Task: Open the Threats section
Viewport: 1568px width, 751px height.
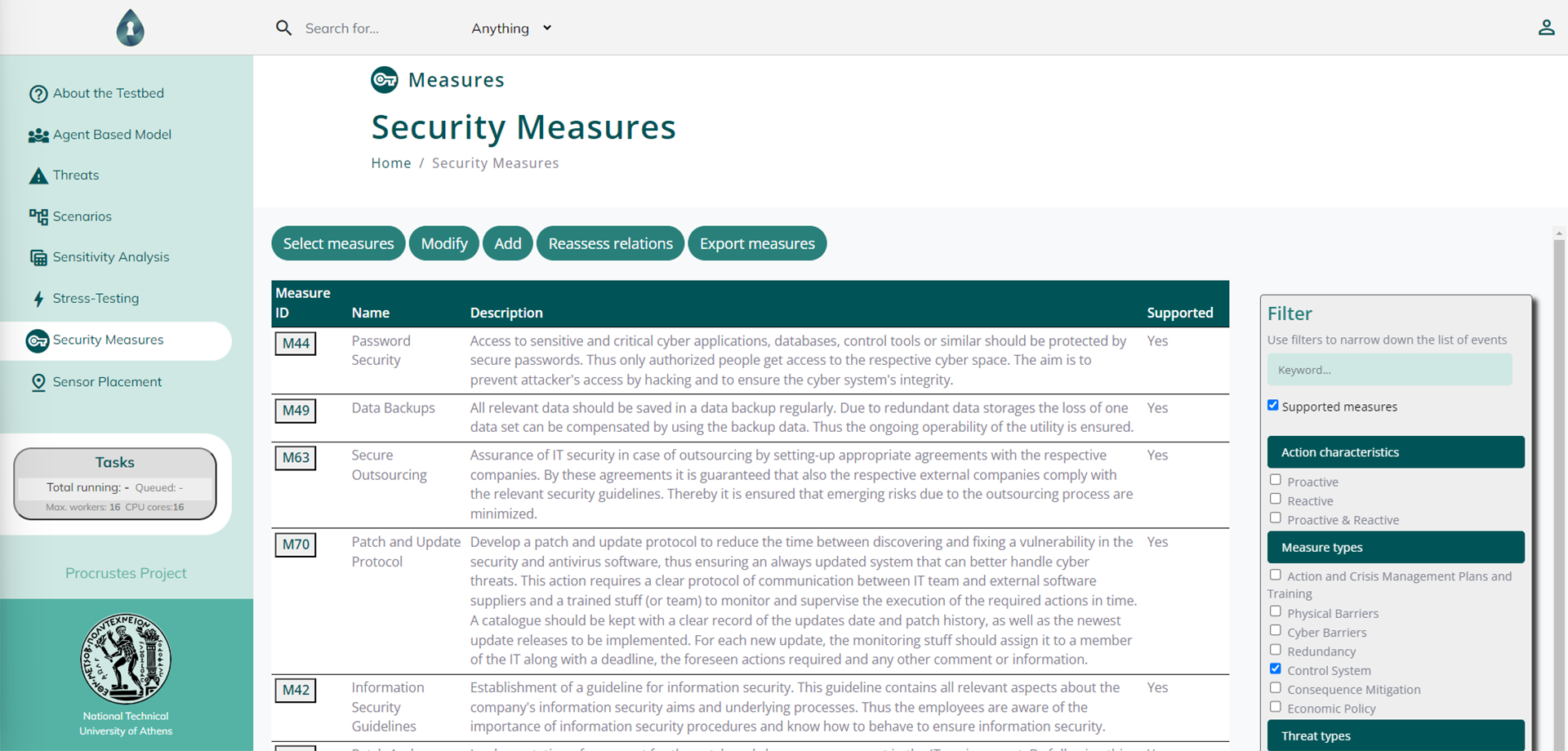Action: point(76,175)
